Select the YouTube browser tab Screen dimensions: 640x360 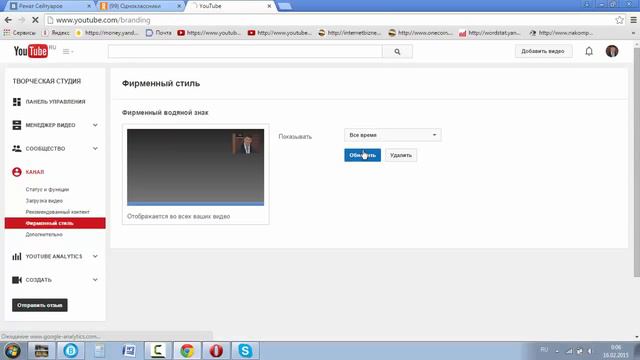point(231,6)
